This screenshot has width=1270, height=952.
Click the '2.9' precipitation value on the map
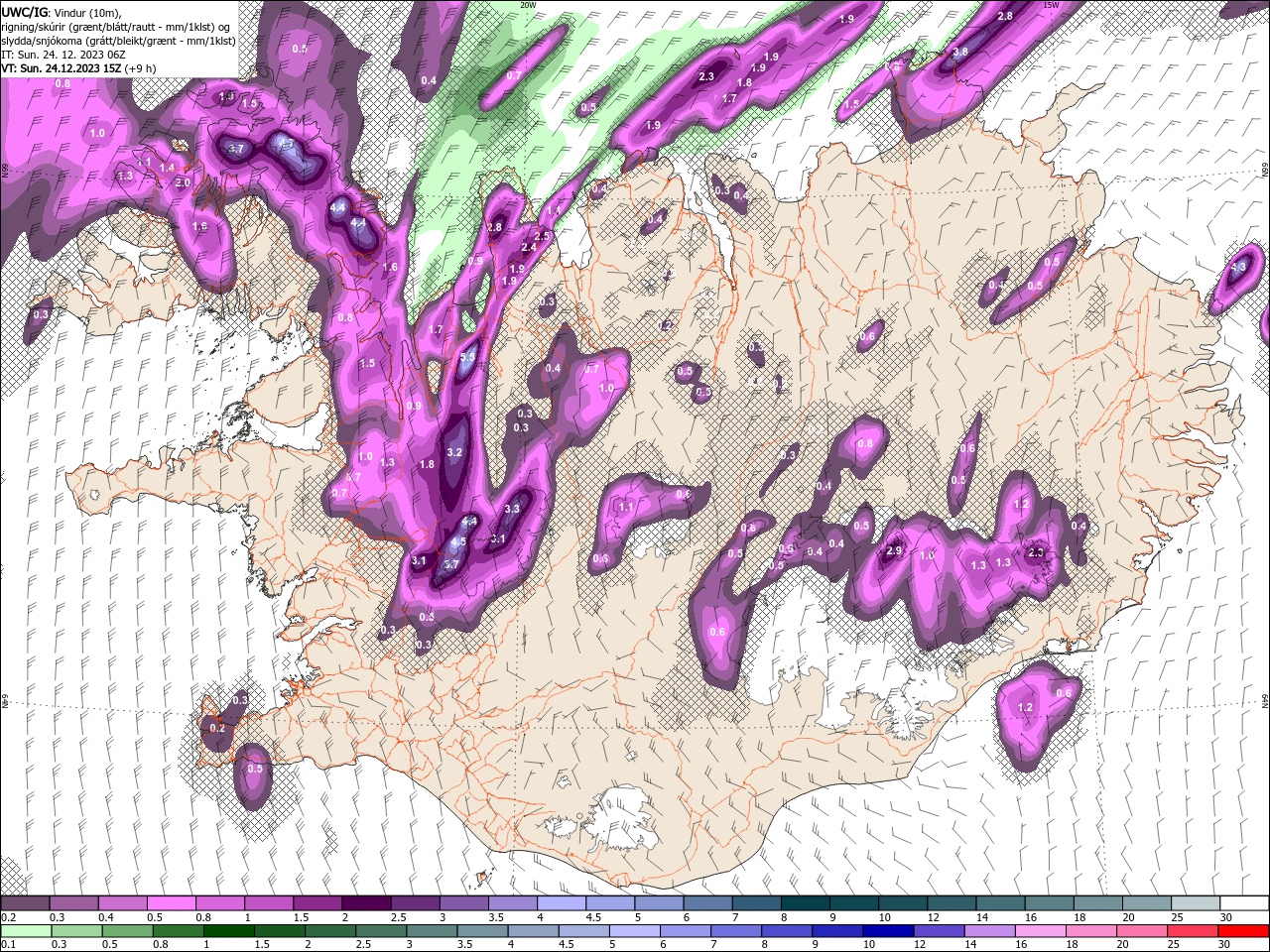tap(893, 551)
